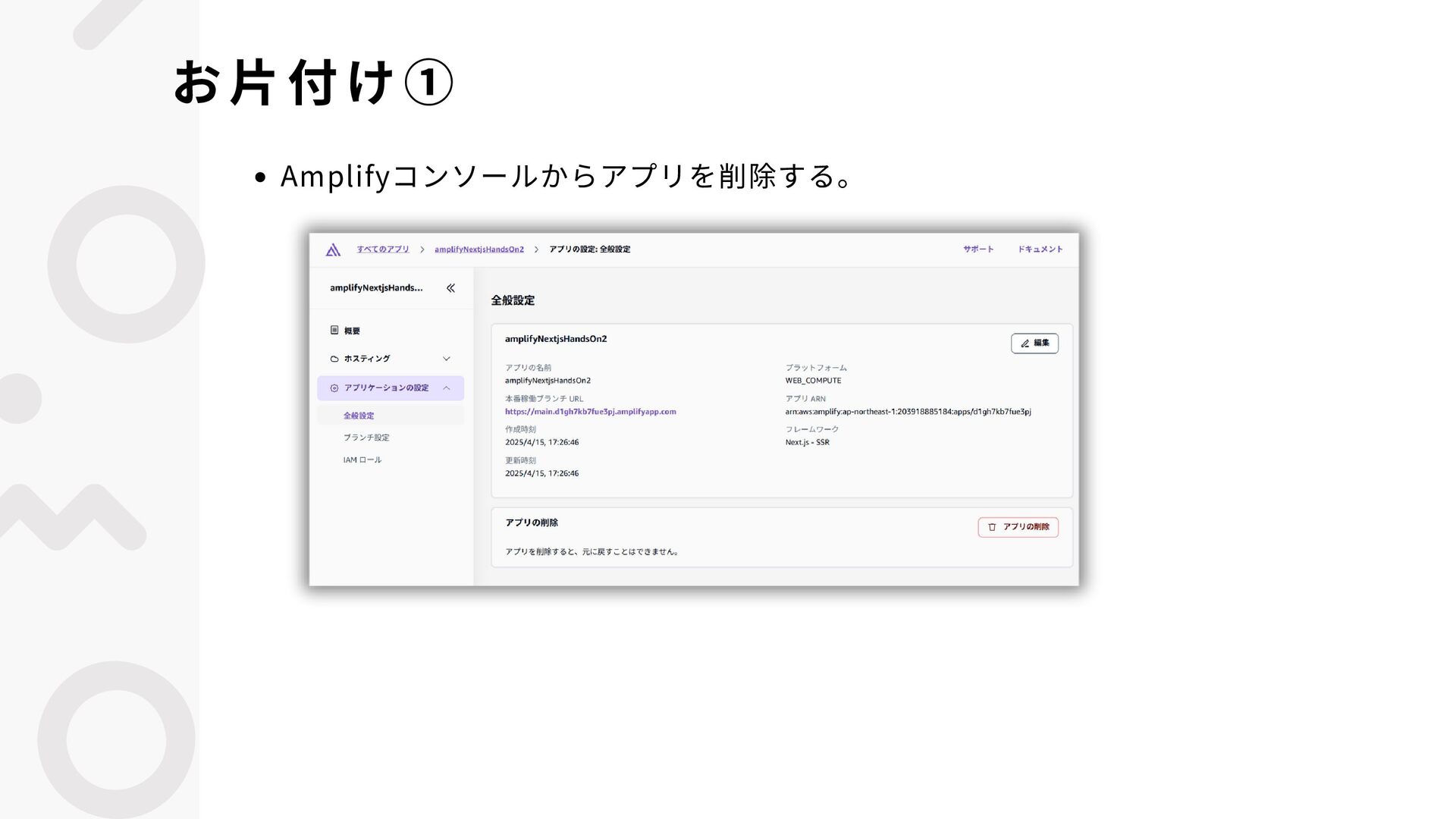Select IAM ロール in the sidebar
The image size is (1456, 819).
point(362,460)
